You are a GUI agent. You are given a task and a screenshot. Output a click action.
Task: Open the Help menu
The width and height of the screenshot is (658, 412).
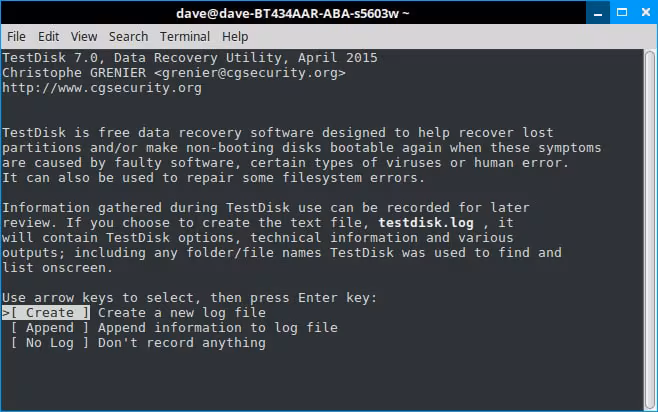pos(235,36)
